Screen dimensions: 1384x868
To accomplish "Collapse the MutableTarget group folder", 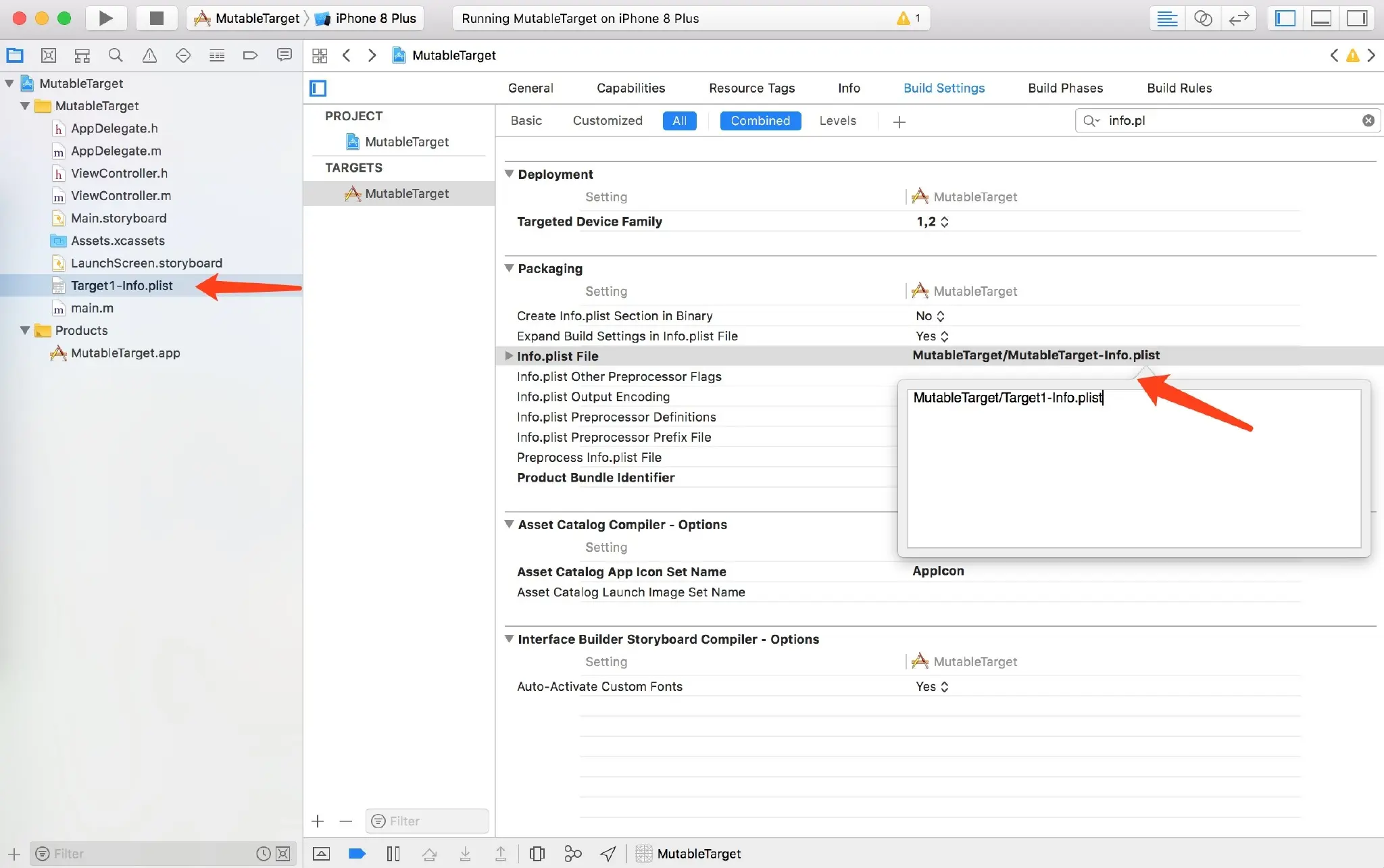I will point(25,105).
